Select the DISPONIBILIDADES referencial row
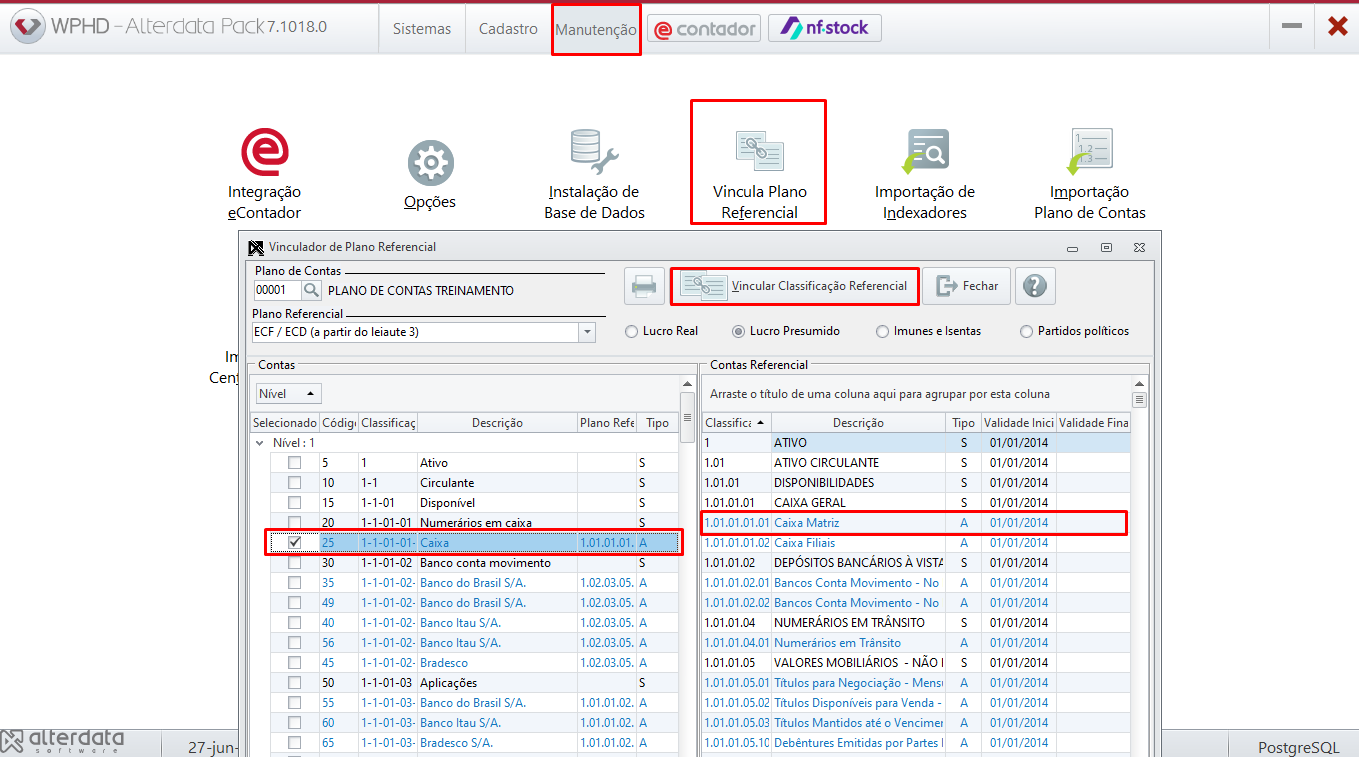1359x757 pixels. tap(916, 483)
